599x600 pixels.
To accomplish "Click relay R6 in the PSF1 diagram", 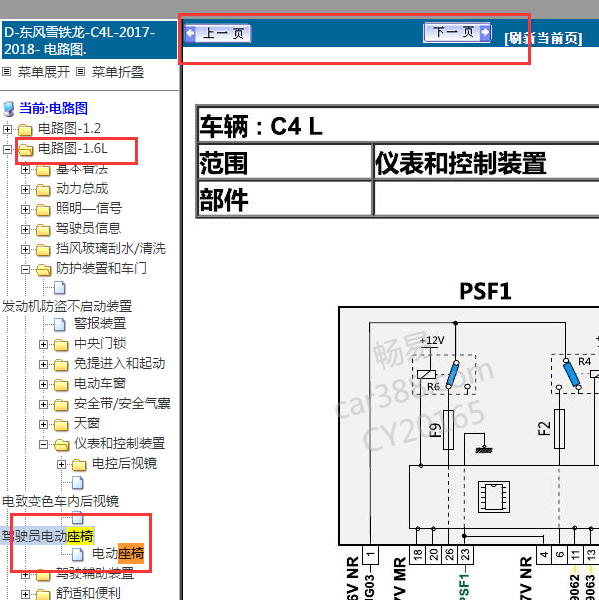I will coord(444,374).
